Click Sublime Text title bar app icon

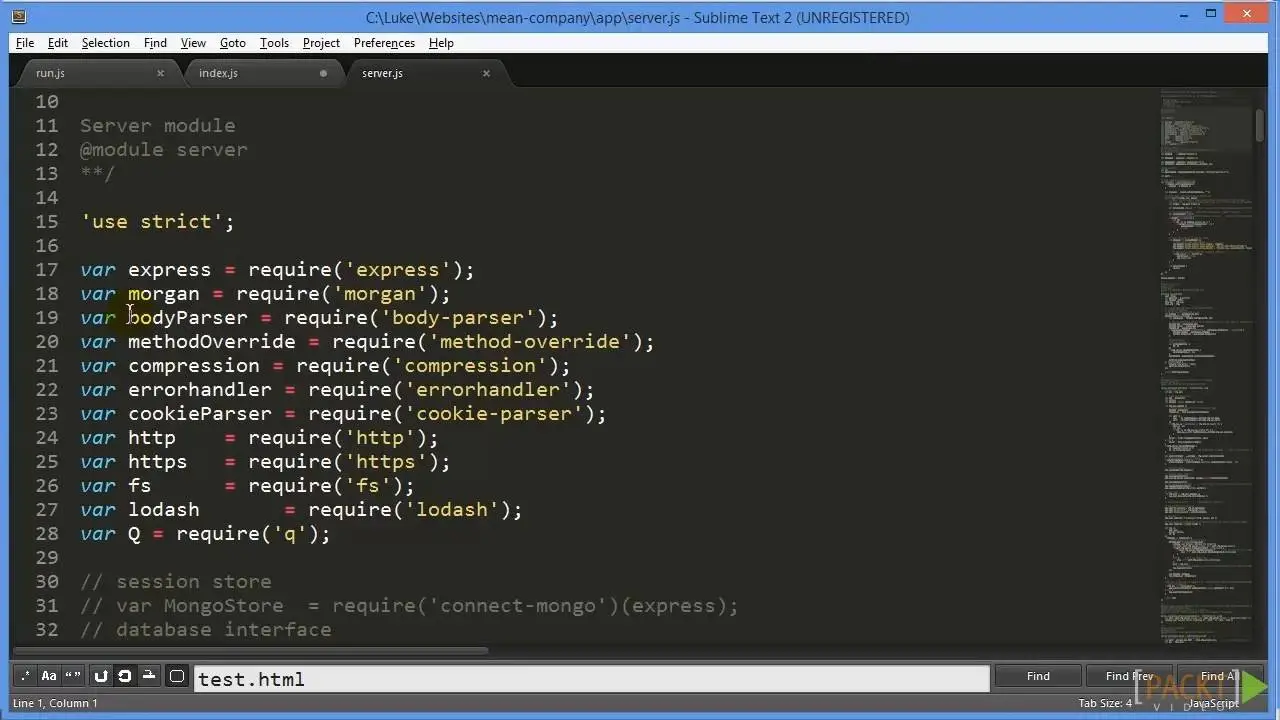point(18,16)
